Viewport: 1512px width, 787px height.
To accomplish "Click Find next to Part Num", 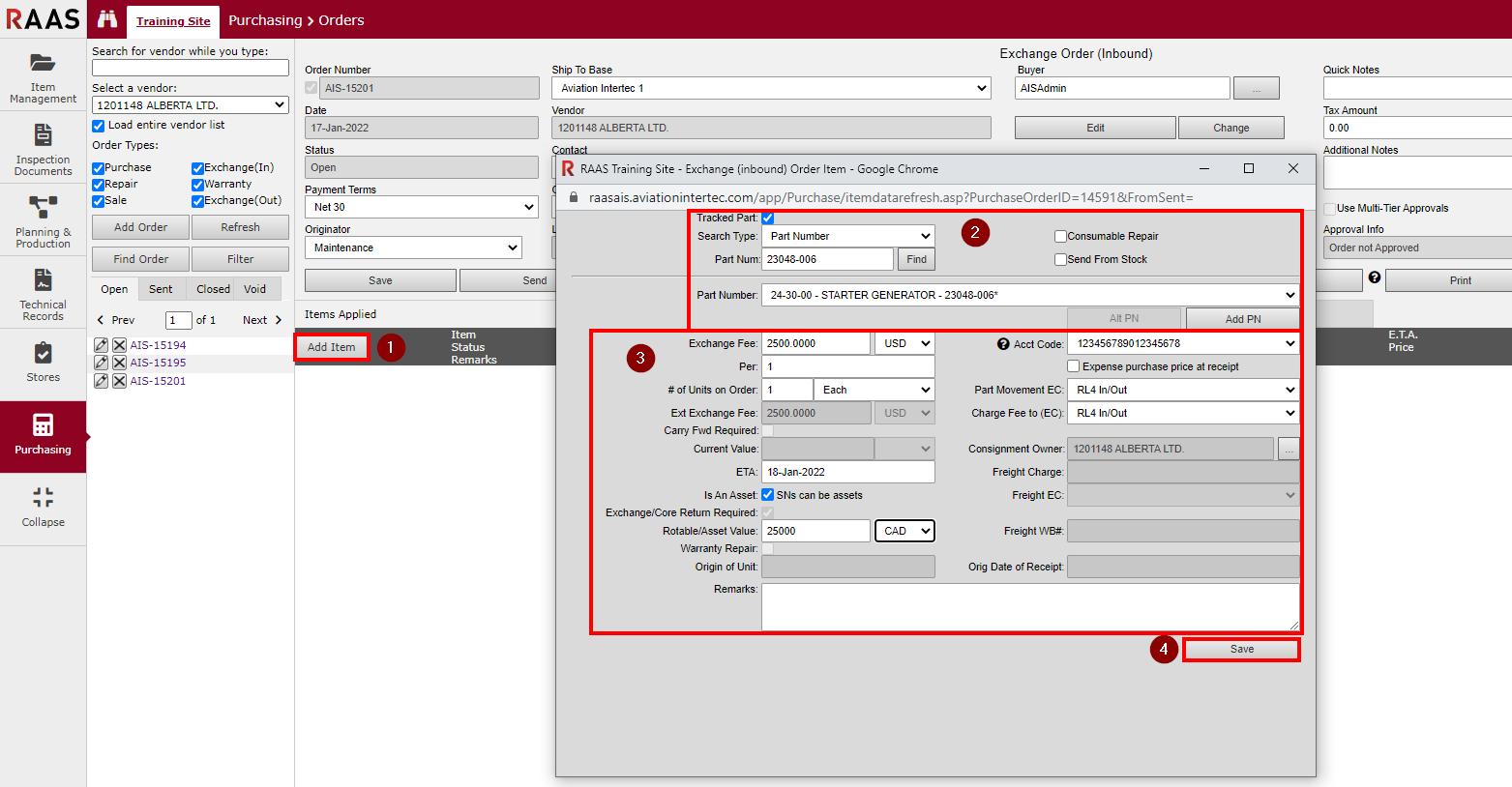I will pyautogui.click(x=916, y=259).
